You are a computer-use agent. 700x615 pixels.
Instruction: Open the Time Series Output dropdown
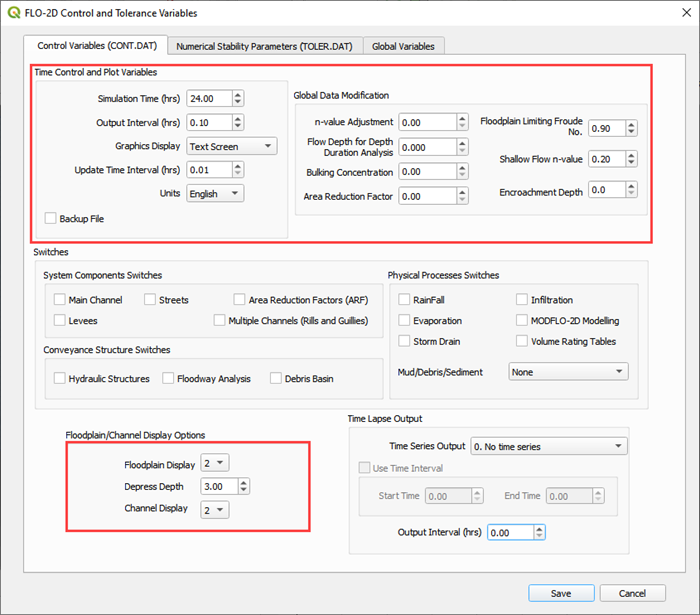pyautogui.click(x=548, y=446)
